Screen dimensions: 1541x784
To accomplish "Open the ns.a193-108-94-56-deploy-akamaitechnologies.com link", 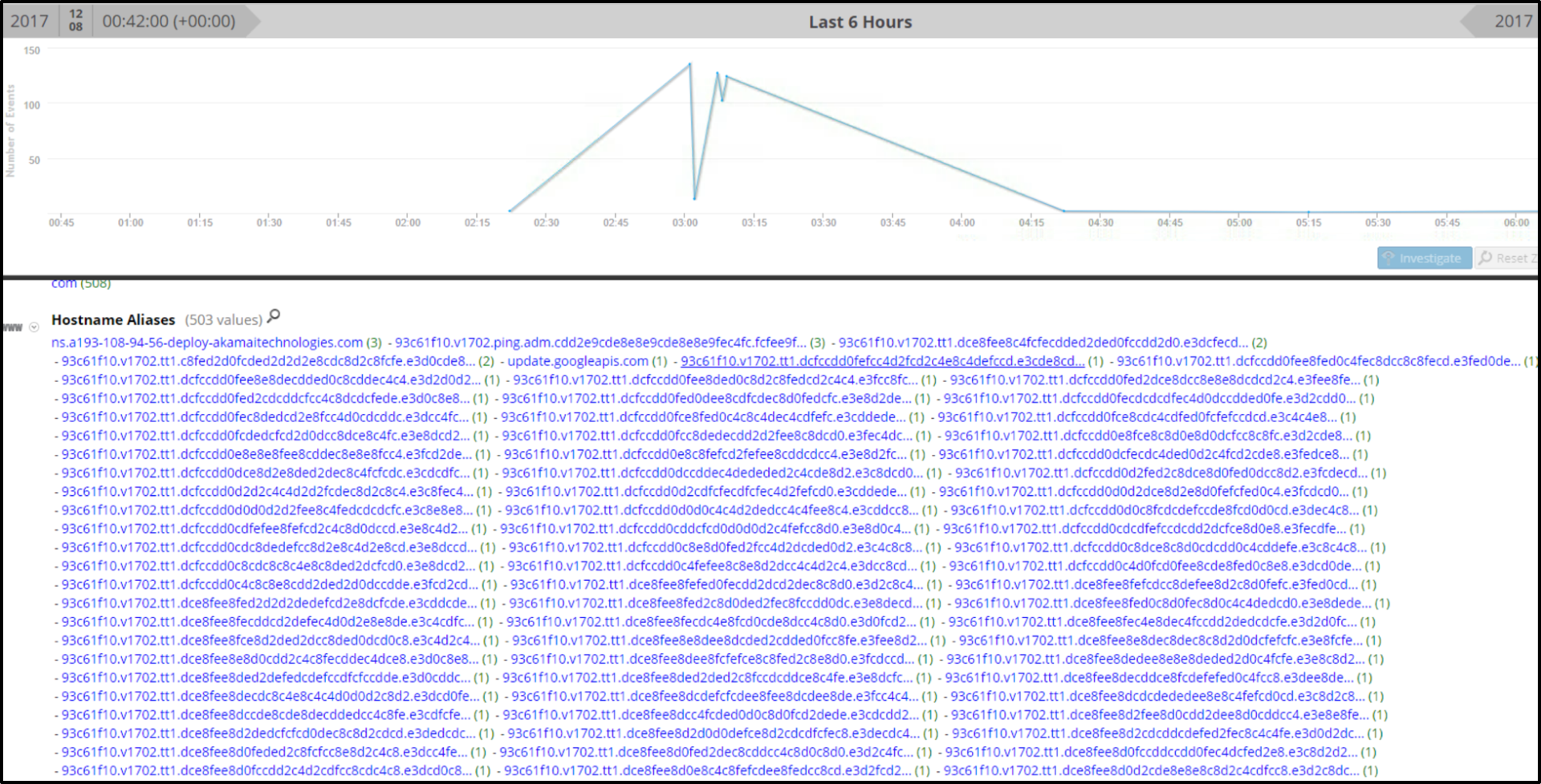I will point(207,343).
